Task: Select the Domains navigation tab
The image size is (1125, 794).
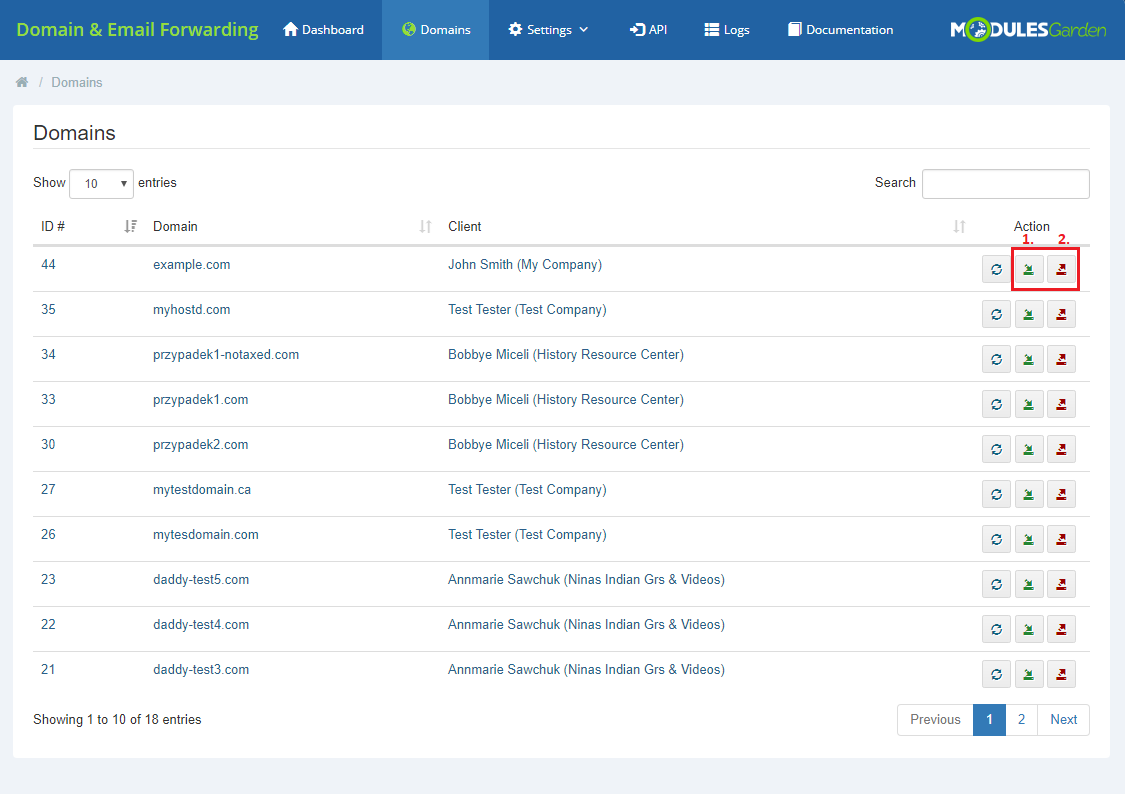Action: [x=436, y=29]
